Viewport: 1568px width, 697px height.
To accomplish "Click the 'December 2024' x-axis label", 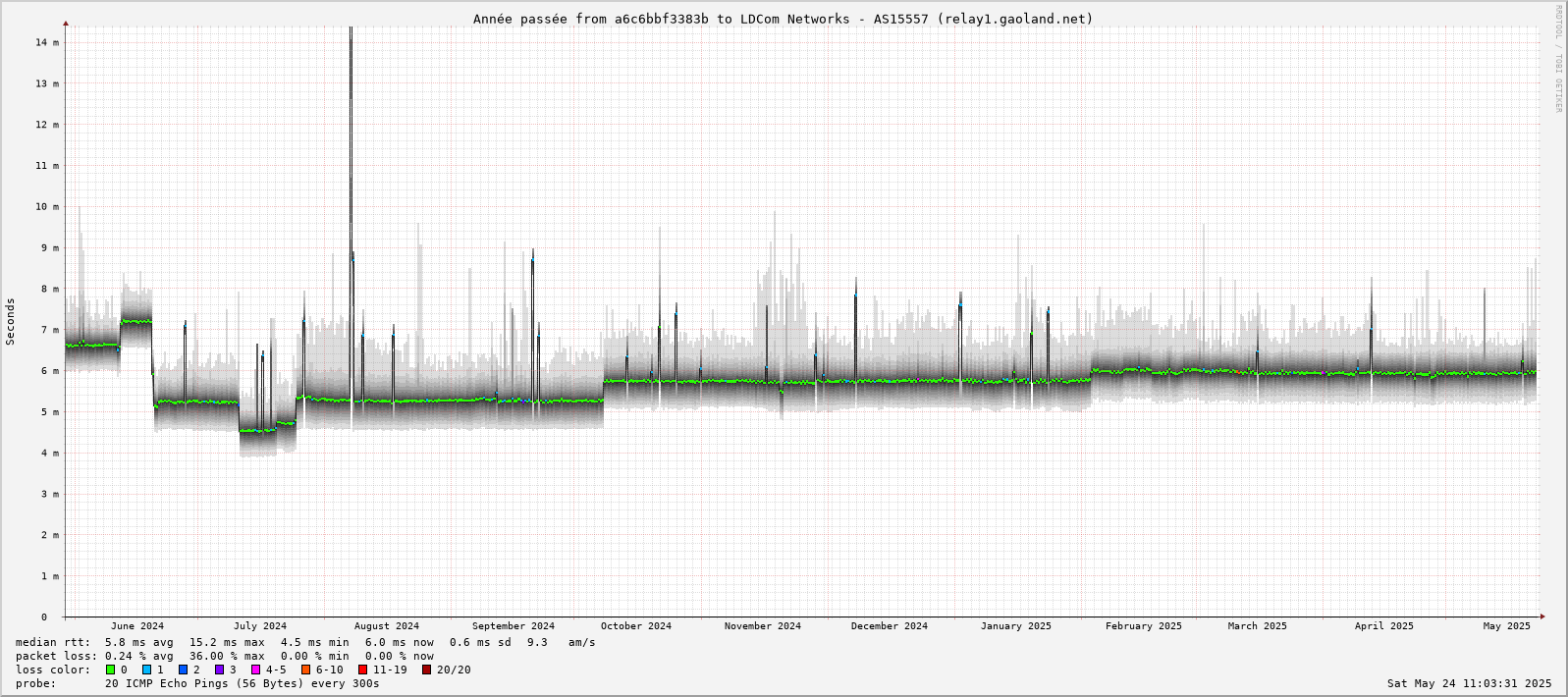I will click(890, 626).
